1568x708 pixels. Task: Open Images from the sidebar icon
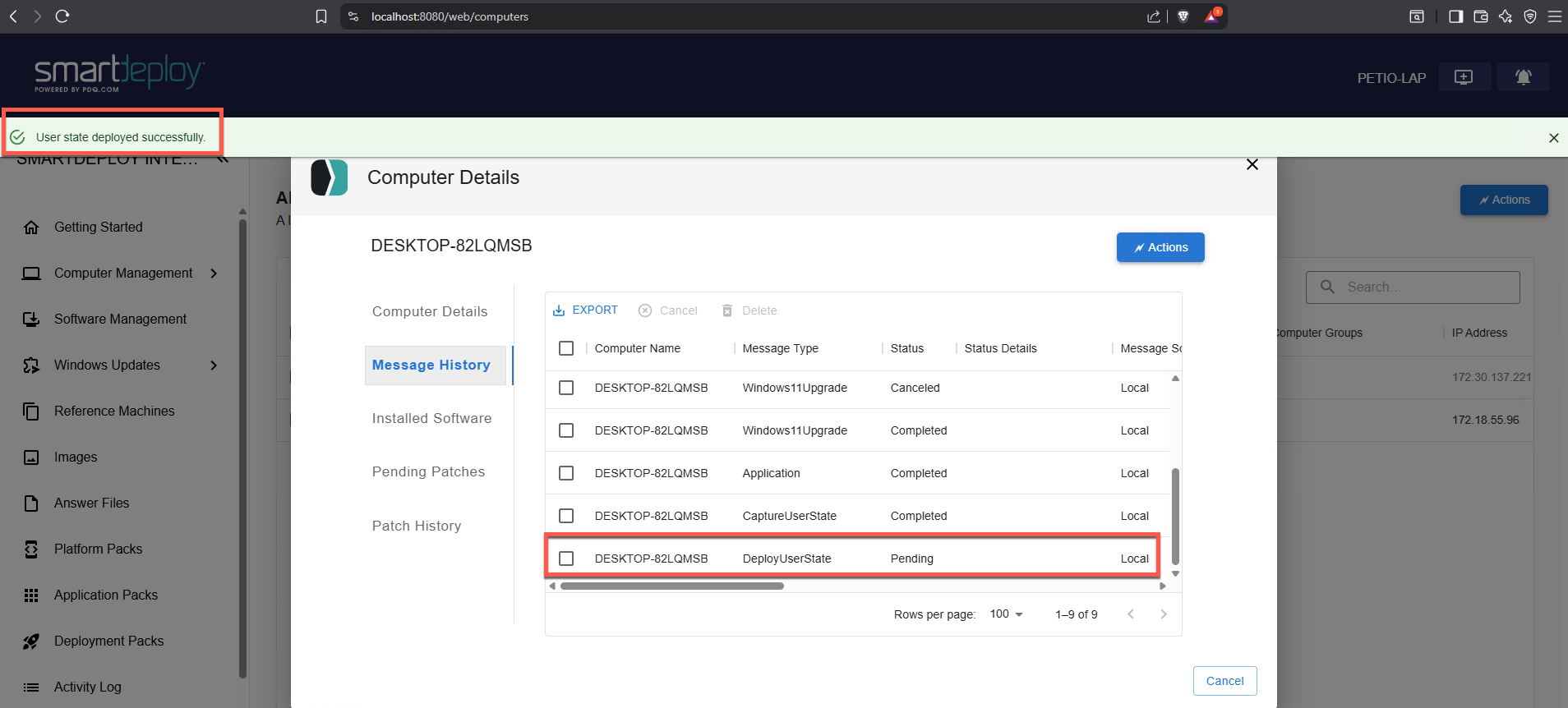click(31, 457)
